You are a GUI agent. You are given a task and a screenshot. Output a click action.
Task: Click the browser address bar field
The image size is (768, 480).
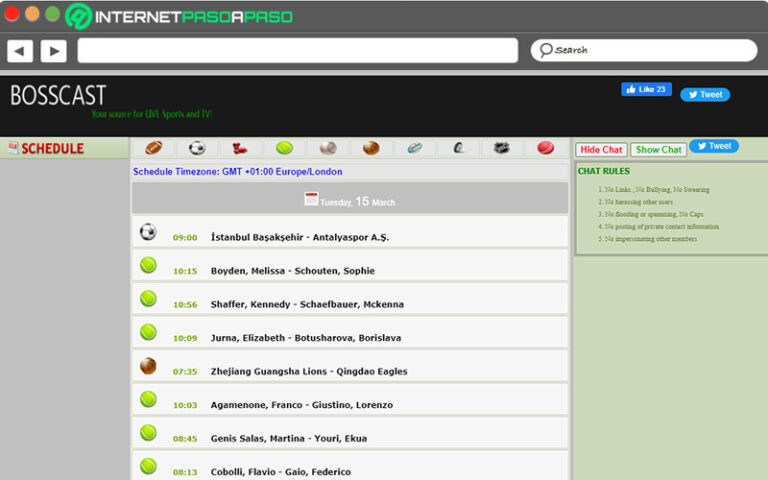pyautogui.click(x=297, y=50)
